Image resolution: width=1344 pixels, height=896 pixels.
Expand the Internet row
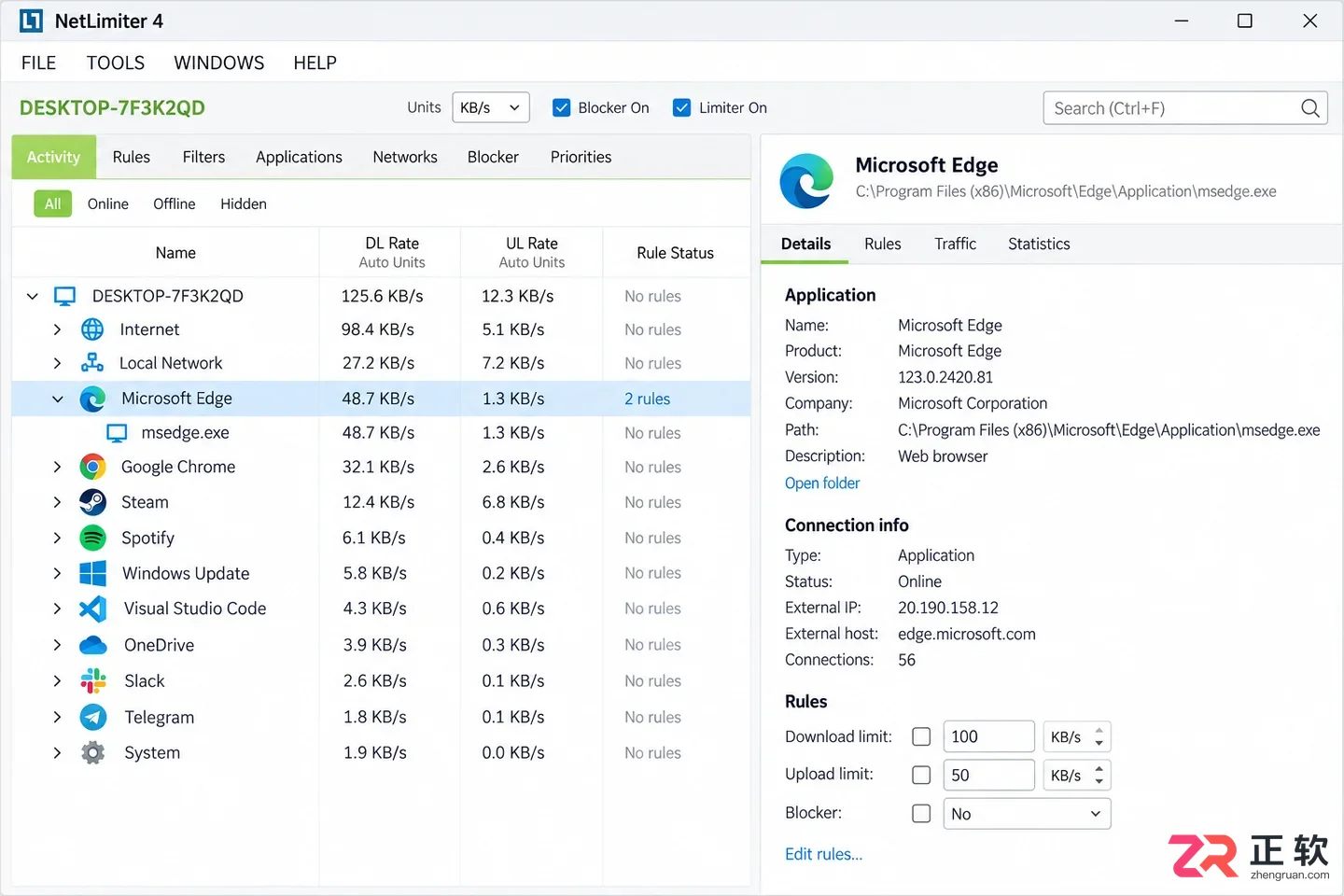(57, 329)
